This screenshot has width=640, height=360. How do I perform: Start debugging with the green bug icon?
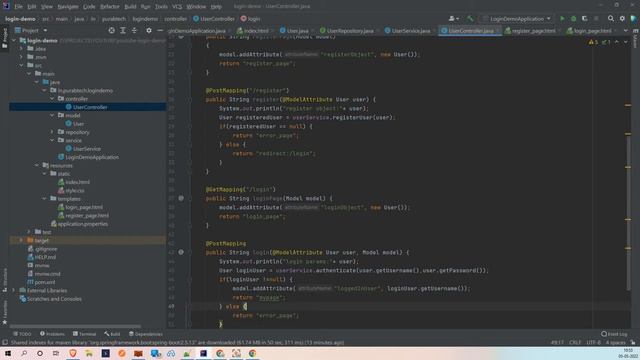pos(573,19)
